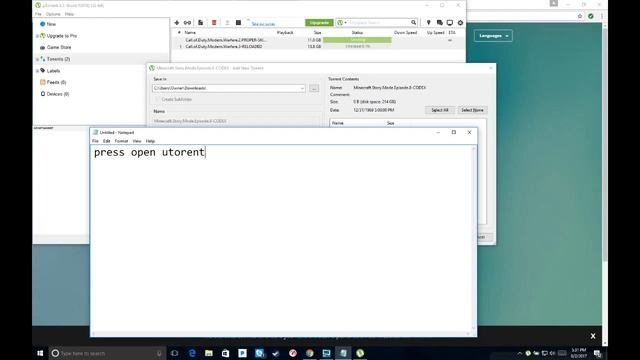Viewport: 640px width, 360px height.
Task: Open uTorrent preferences gear icon
Action: pos(460,23)
